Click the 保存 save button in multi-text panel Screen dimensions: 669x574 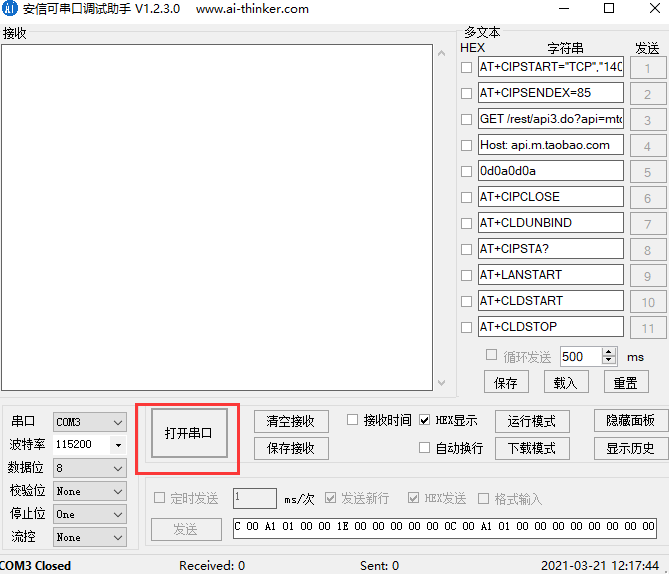pos(506,382)
